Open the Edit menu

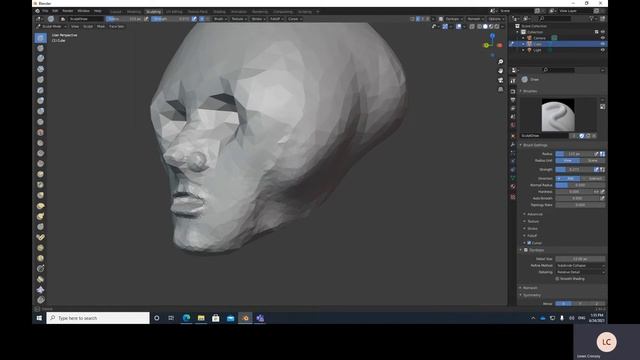tap(55, 11)
